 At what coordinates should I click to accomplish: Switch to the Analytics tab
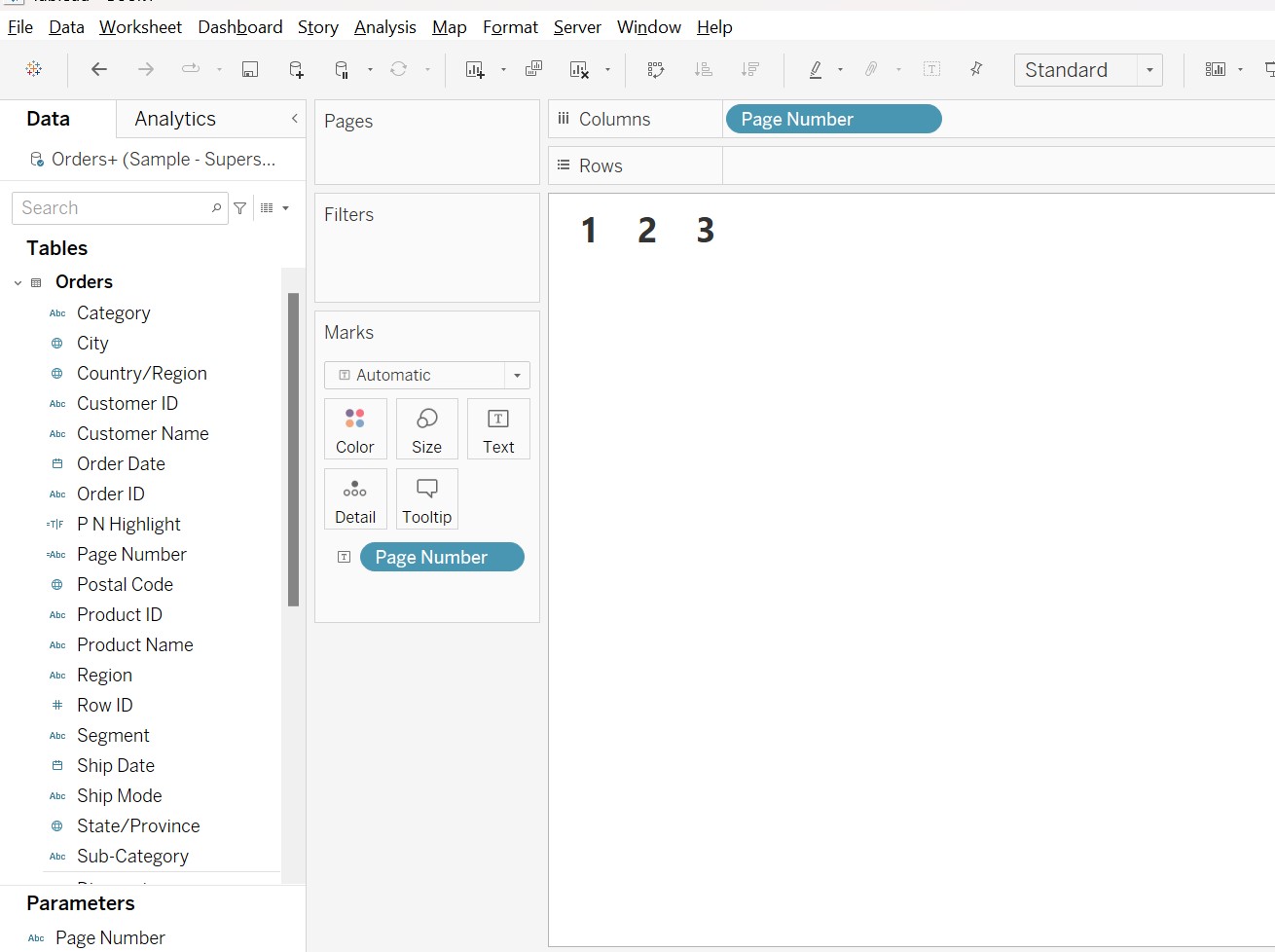[x=175, y=119]
